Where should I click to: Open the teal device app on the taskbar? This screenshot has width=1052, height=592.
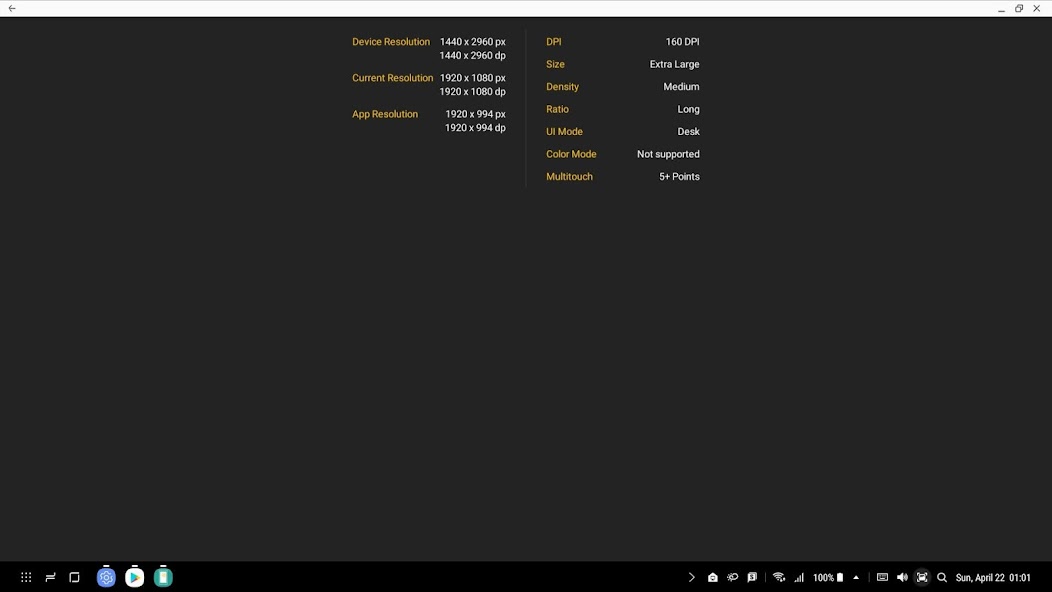pyautogui.click(x=162, y=577)
